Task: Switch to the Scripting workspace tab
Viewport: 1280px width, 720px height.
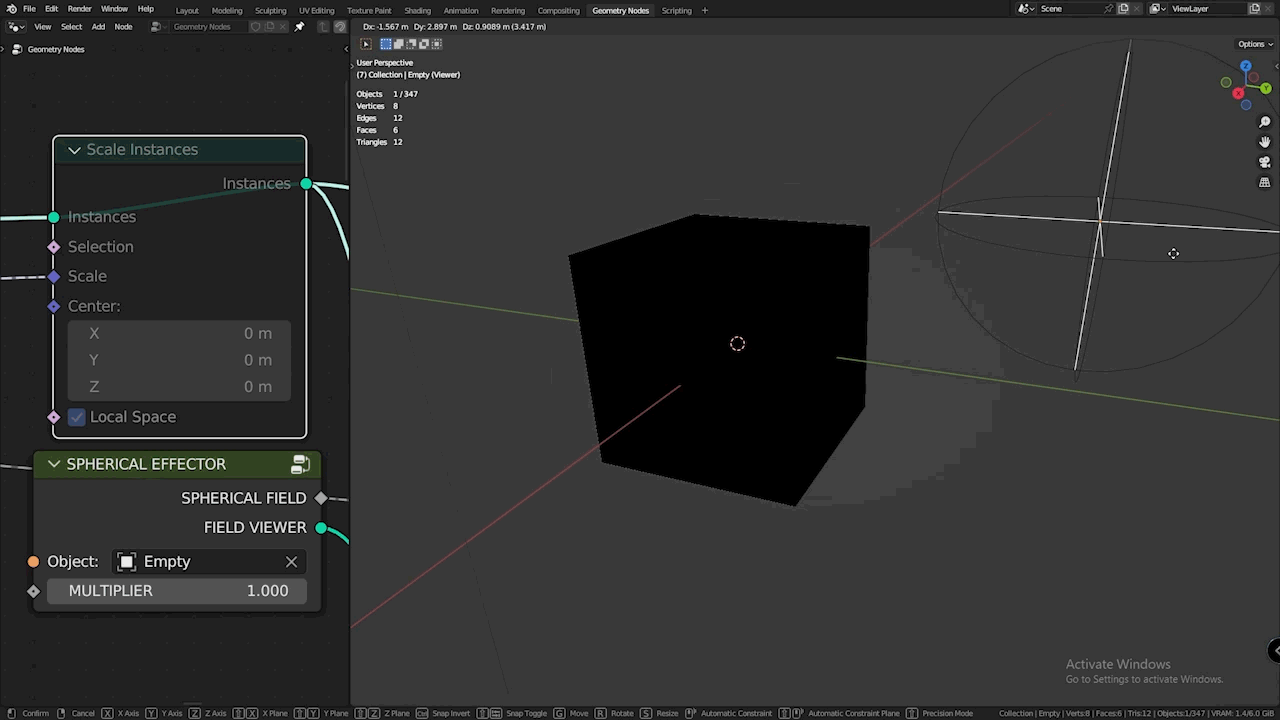Action: (x=676, y=10)
